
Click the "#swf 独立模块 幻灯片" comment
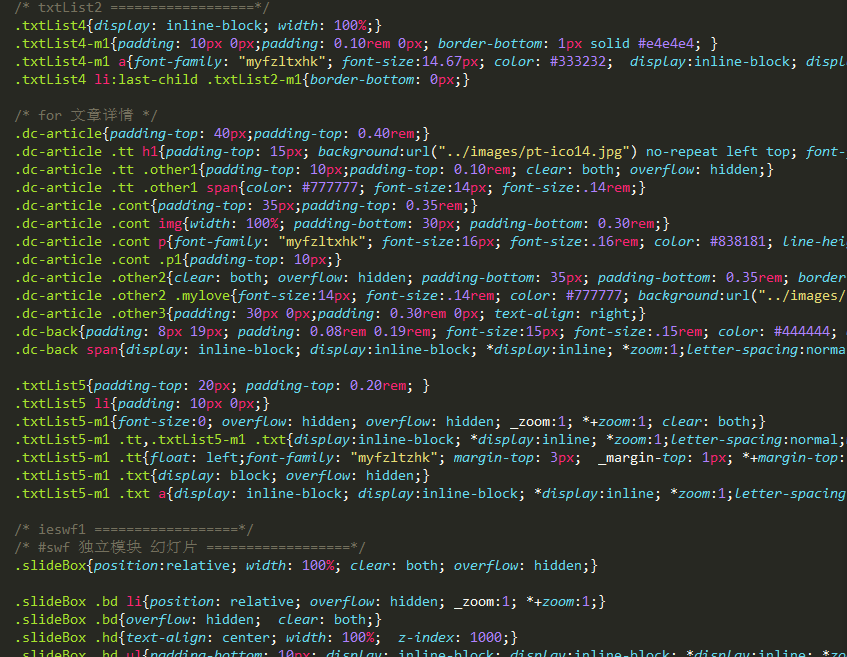(x=190, y=547)
